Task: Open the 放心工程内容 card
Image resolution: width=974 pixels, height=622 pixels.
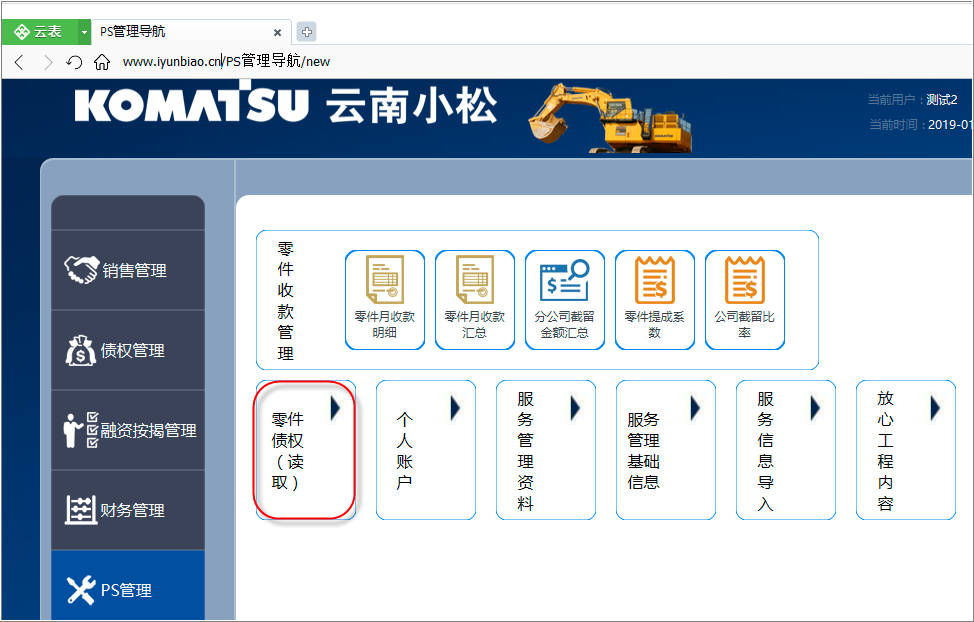Action: coord(905,450)
